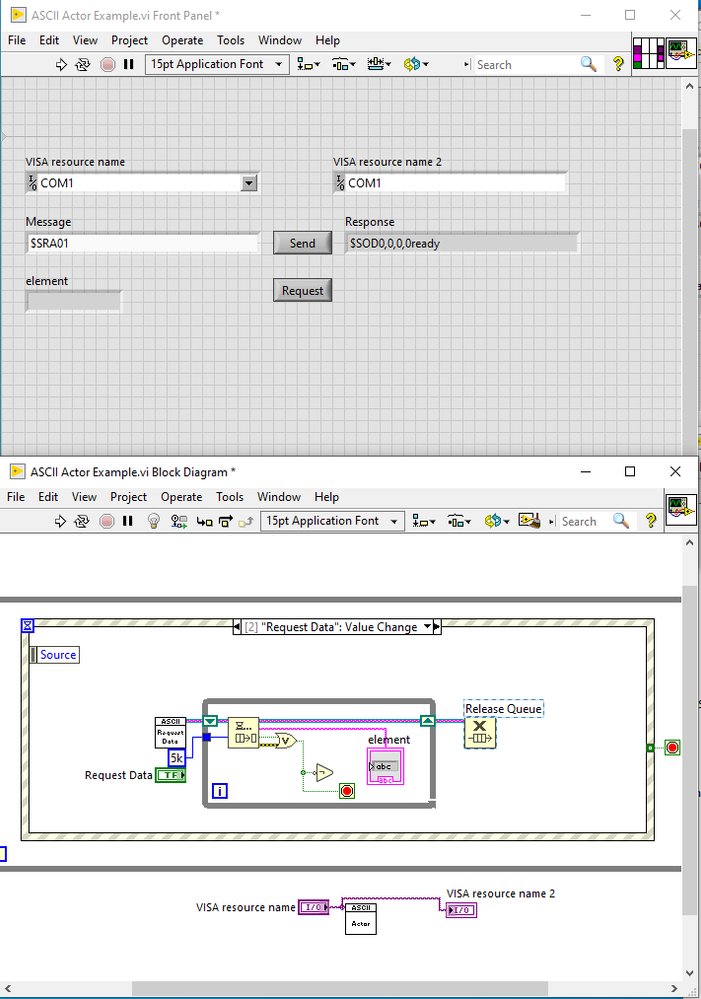Open the Block Diagram Edit menu
This screenshot has height=999, width=701.
pyautogui.click(x=48, y=497)
